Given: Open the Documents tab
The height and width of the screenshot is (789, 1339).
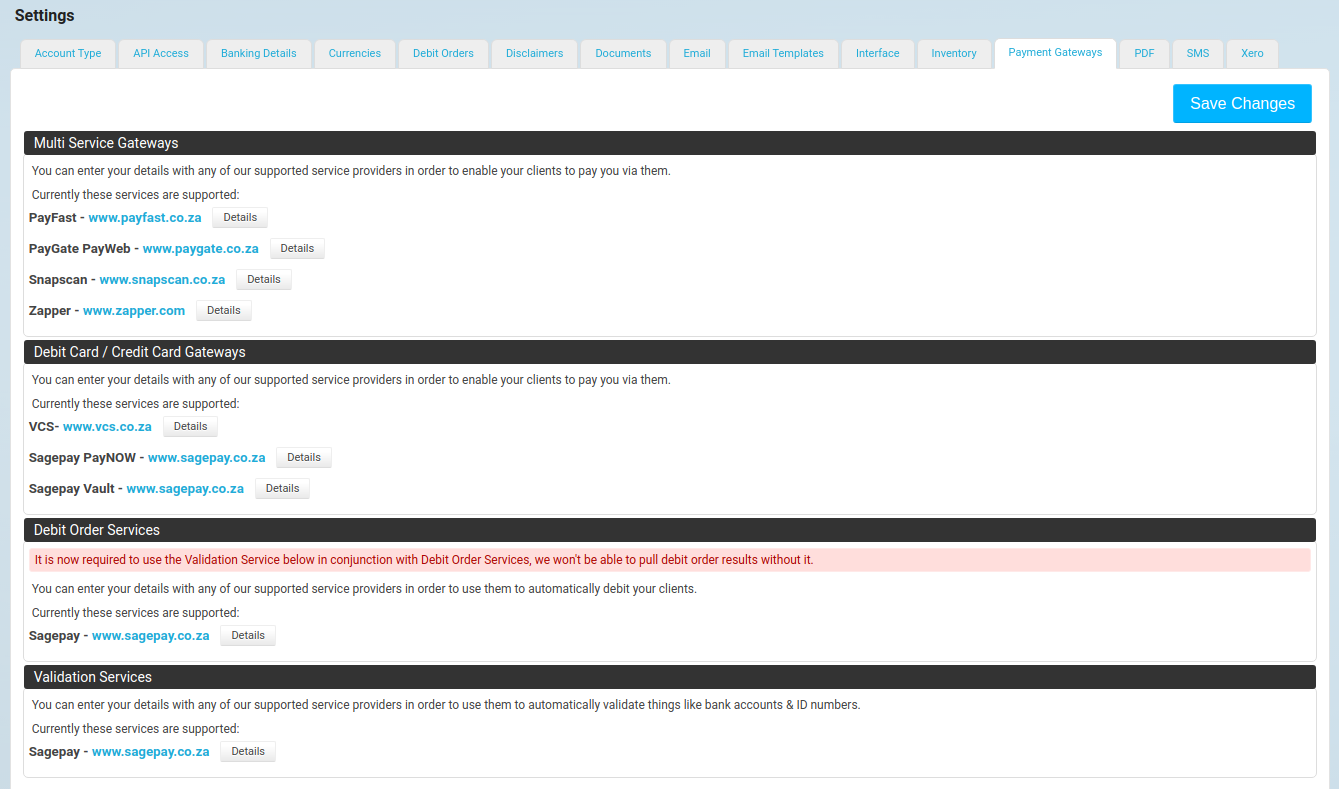Looking at the screenshot, I should [623, 53].
